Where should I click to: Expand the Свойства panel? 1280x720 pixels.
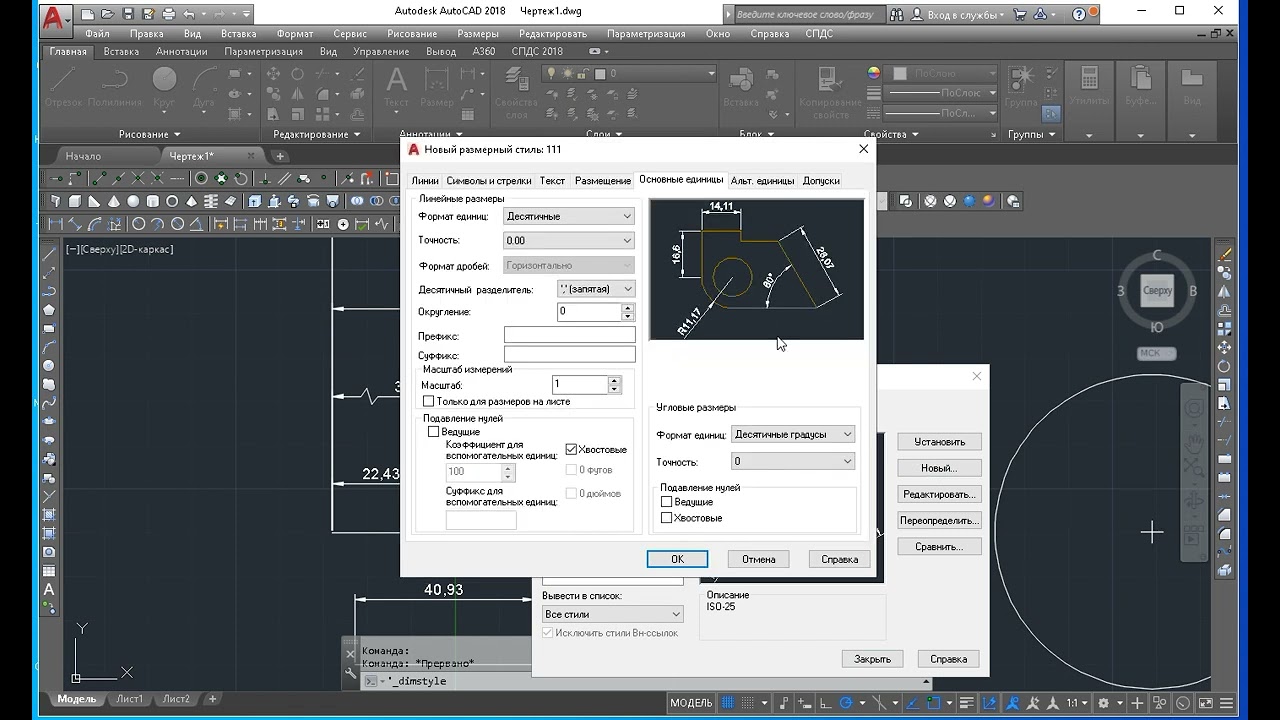[x=891, y=134]
